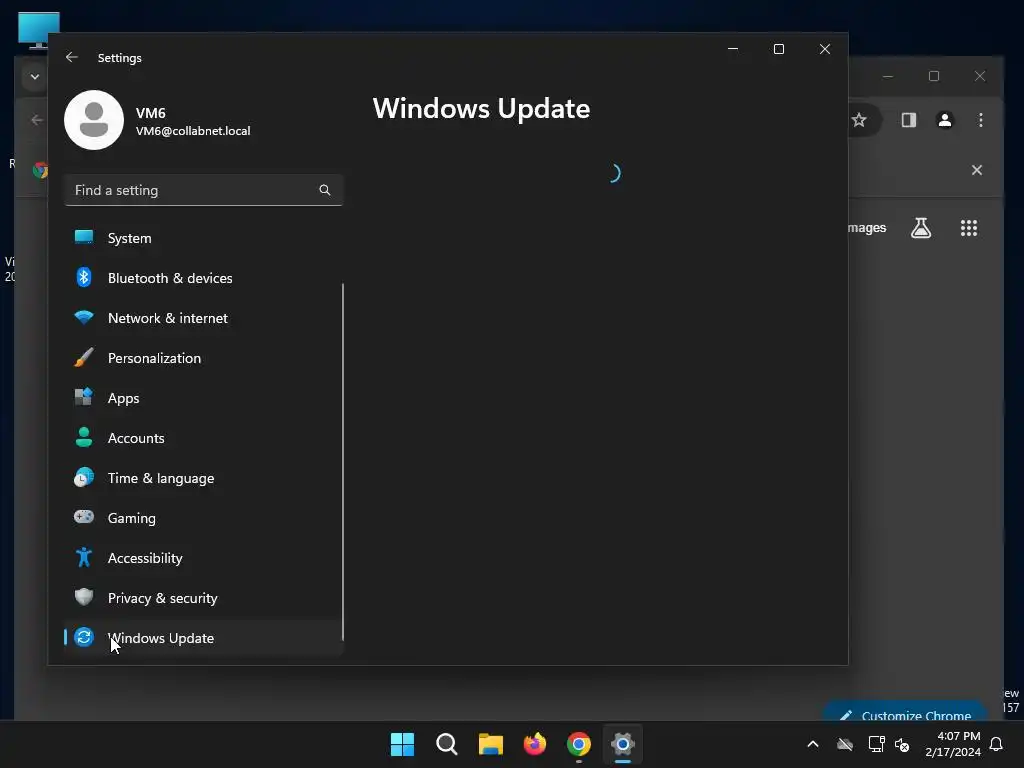Click the Settings sidebar scrollbar

point(343,462)
